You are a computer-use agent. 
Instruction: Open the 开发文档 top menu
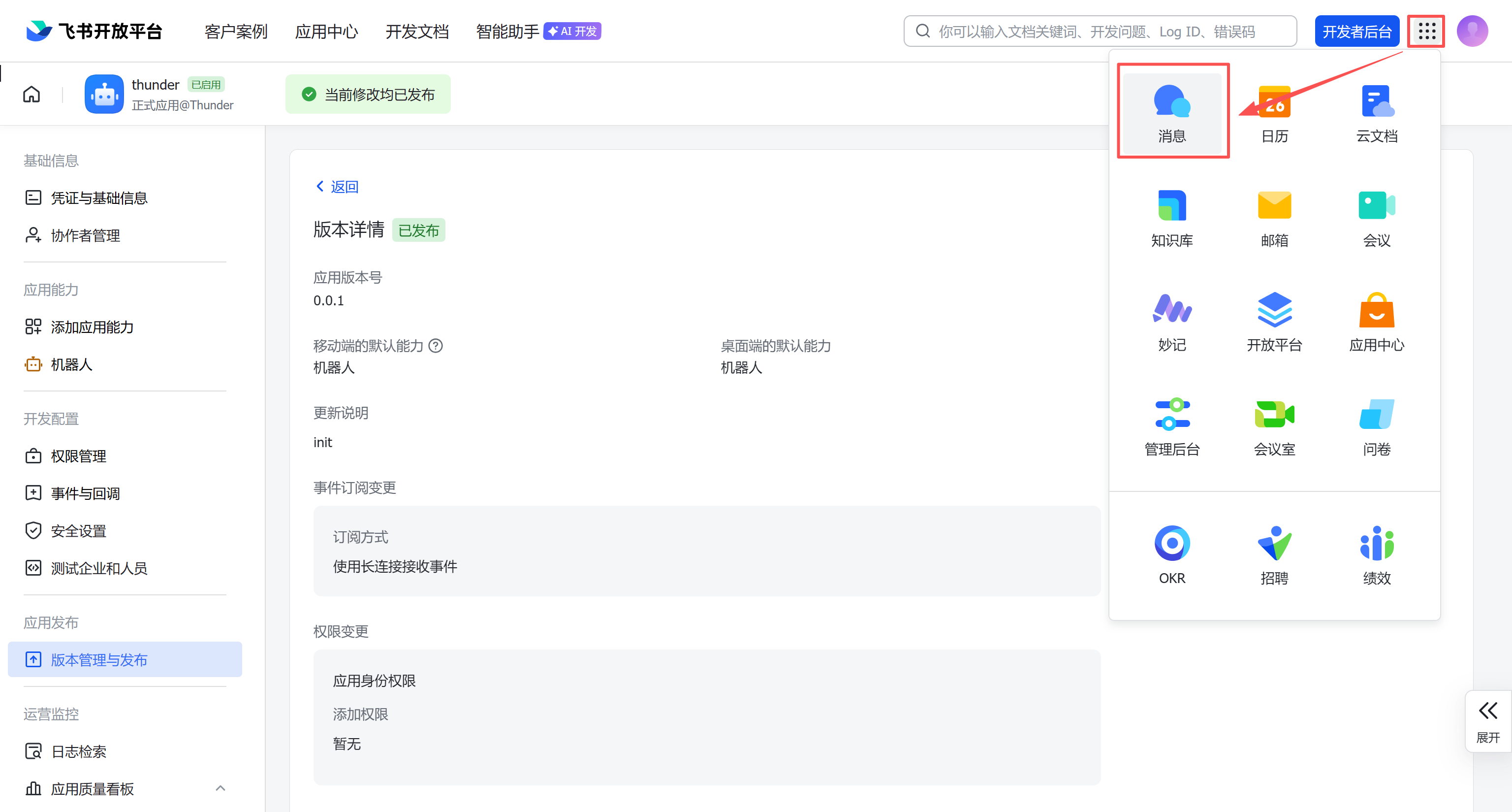417,31
